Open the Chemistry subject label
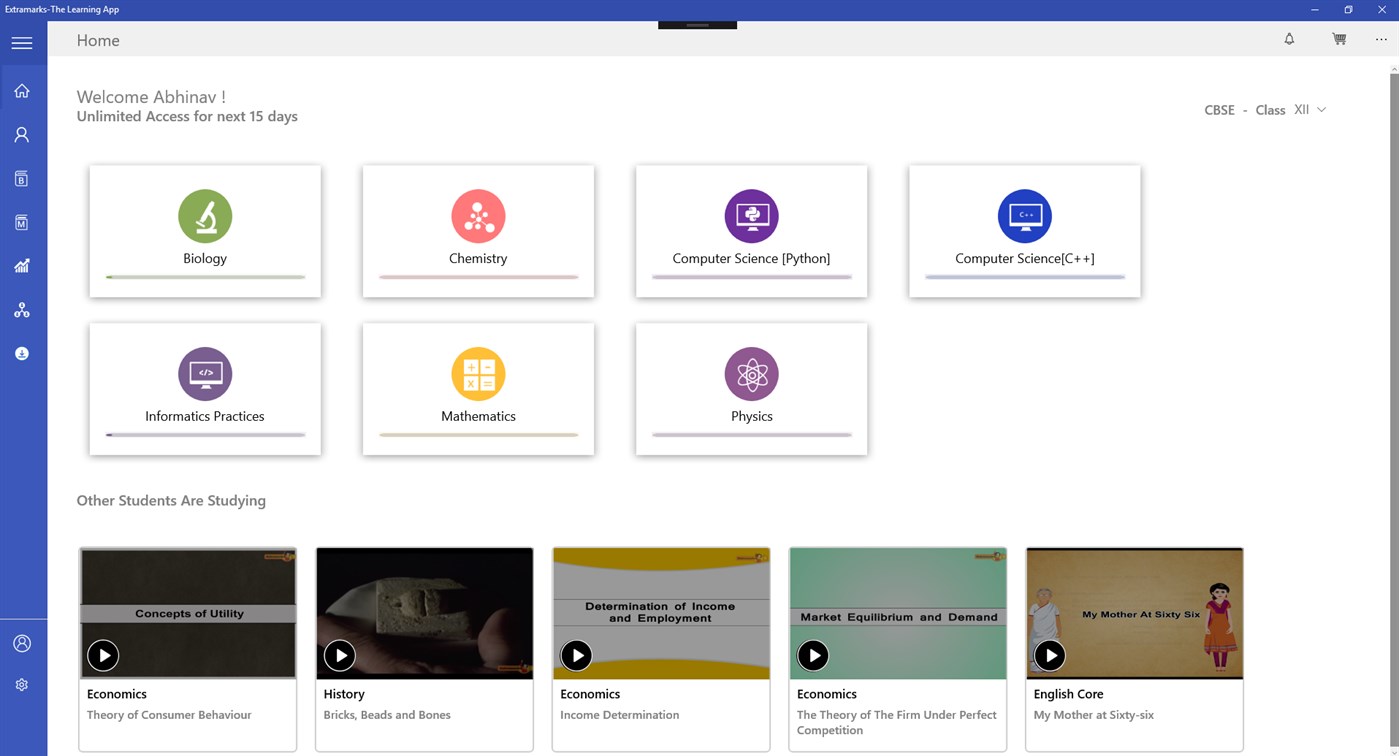The height and width of the screenshot is (756, 1399). coord(478,258)
